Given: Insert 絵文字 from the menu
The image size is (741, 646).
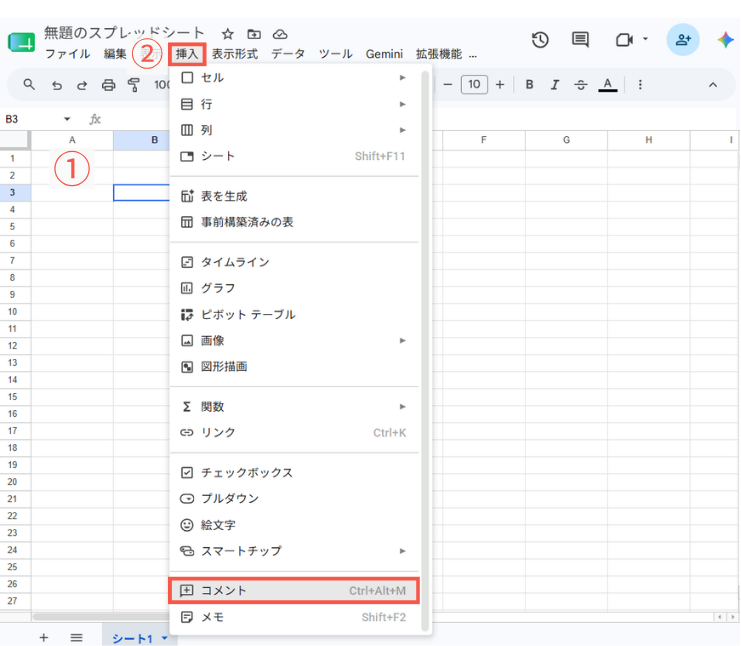Looking at the screenshot, I should coord(294,525).
